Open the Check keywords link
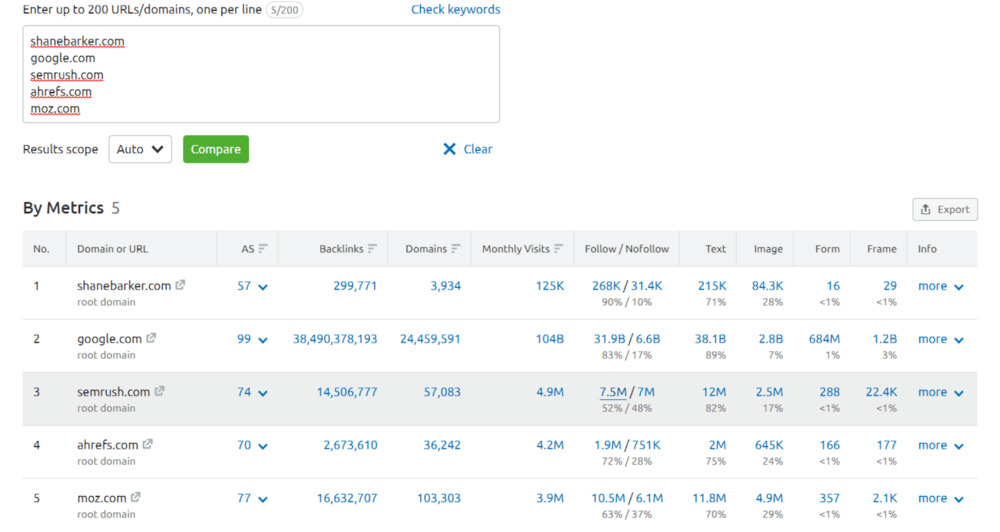This screenshot has height=532, width=1000. click(x=455, y=10)
